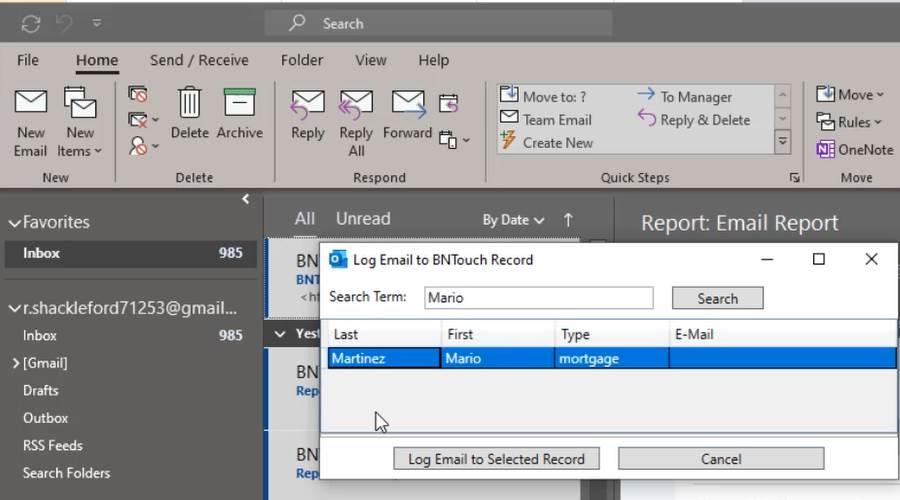Collapse the Yesterday message group

[280, 334]
